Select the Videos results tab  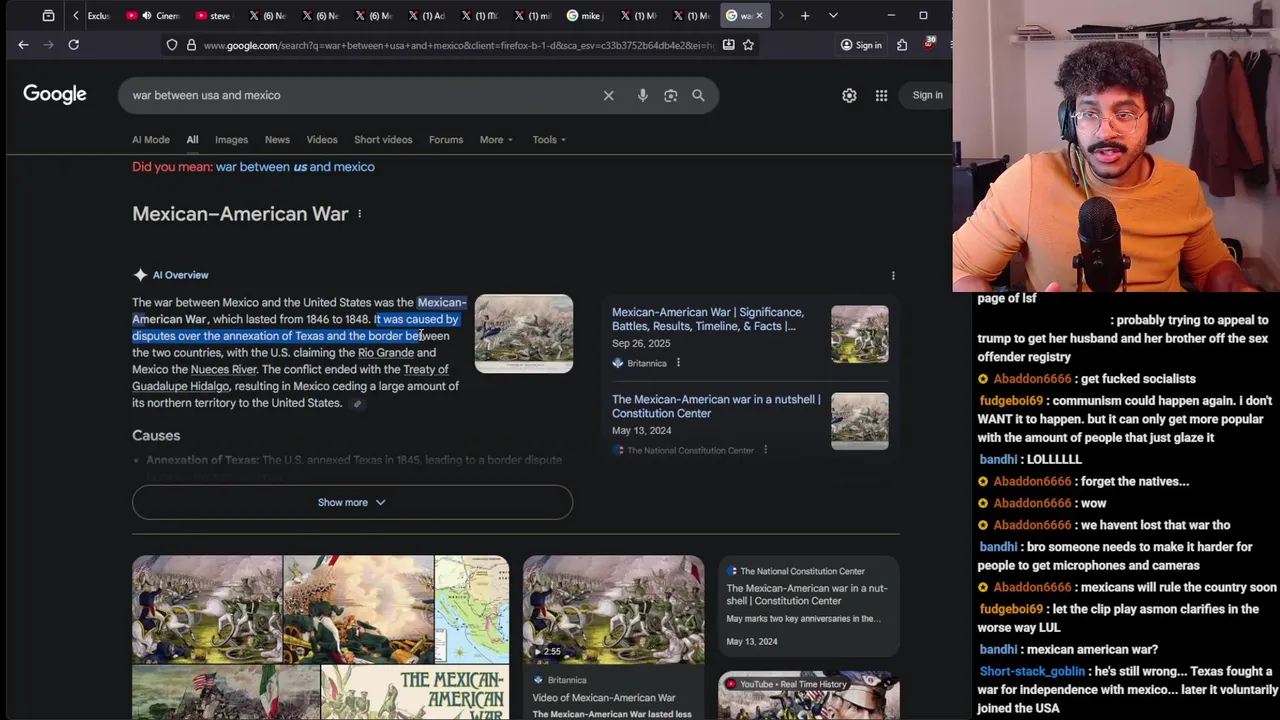(x=322, y=140)
